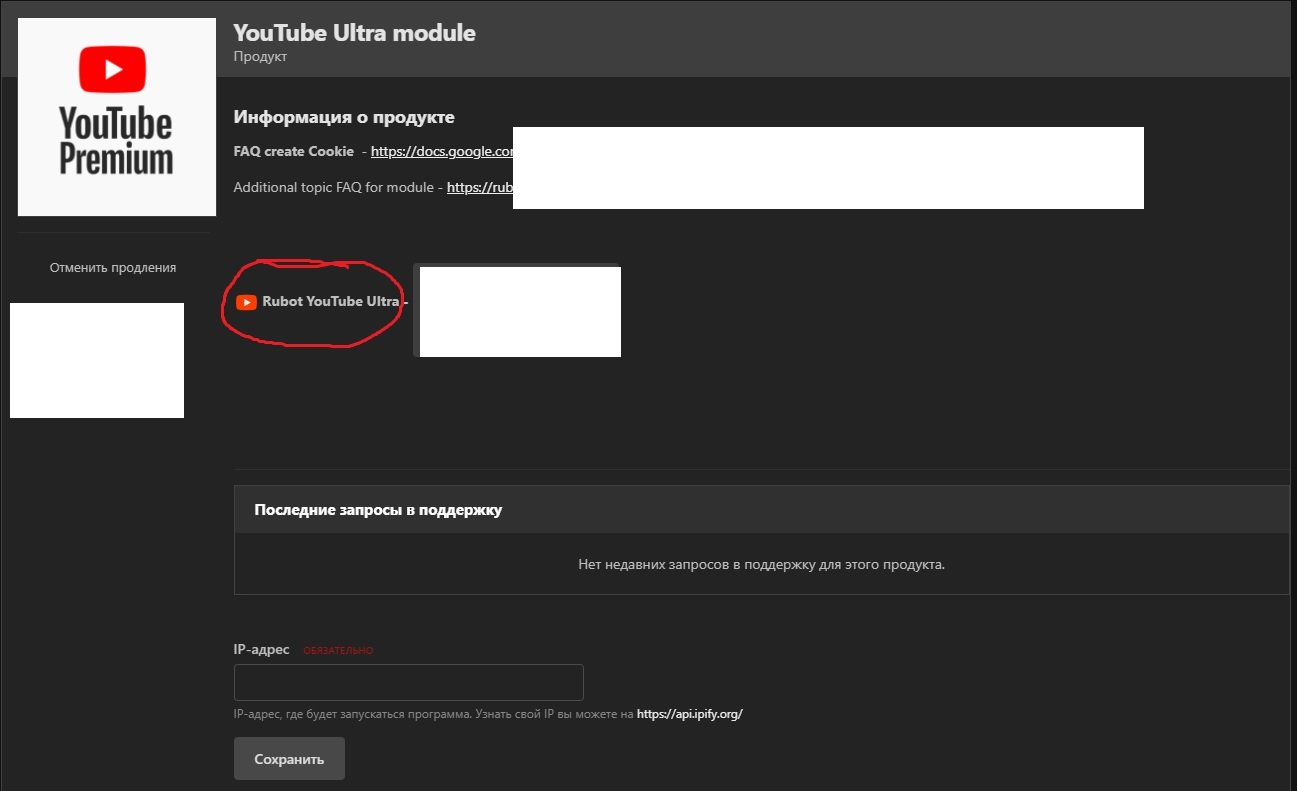This screenshot has height=791, width=1297.
Task: Select the YouTube Premium wordmark in product image
Action: [116, 142]
